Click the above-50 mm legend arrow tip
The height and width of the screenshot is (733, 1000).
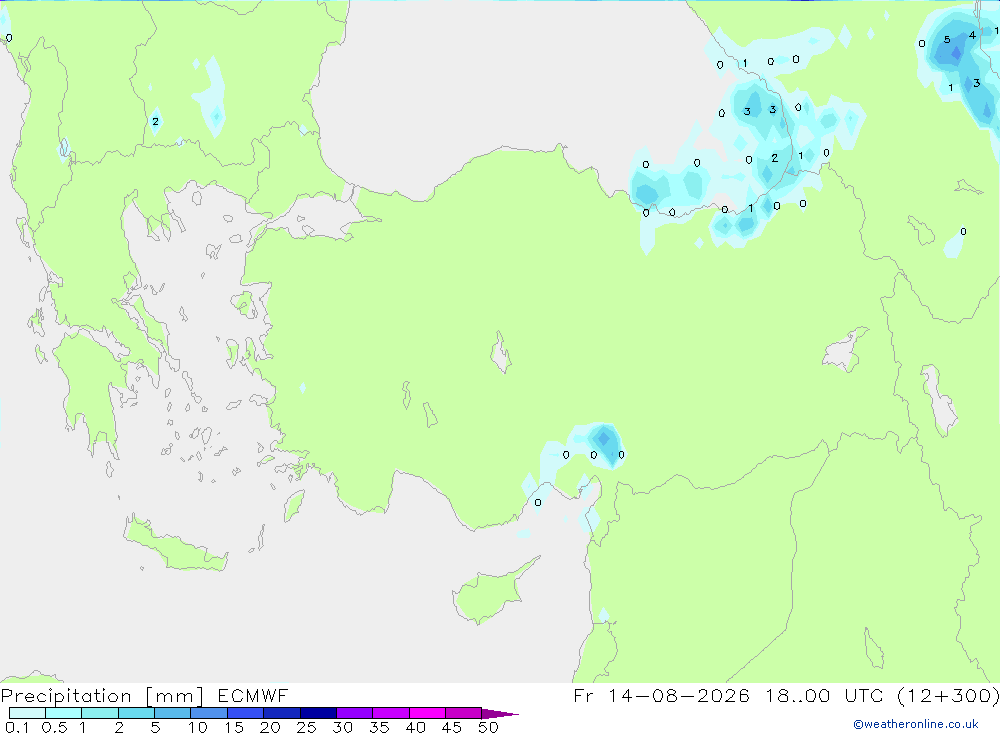tap(500, 714)
